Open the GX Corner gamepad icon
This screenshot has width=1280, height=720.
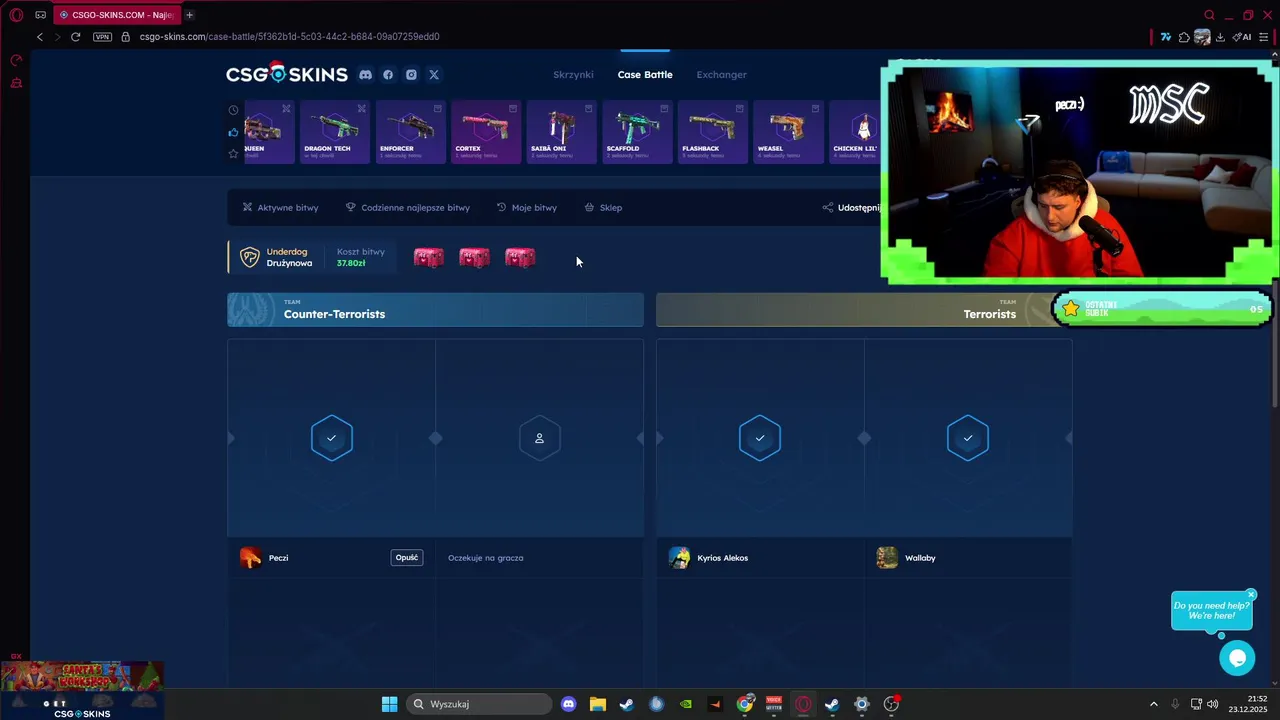click(x=41, y=15)
